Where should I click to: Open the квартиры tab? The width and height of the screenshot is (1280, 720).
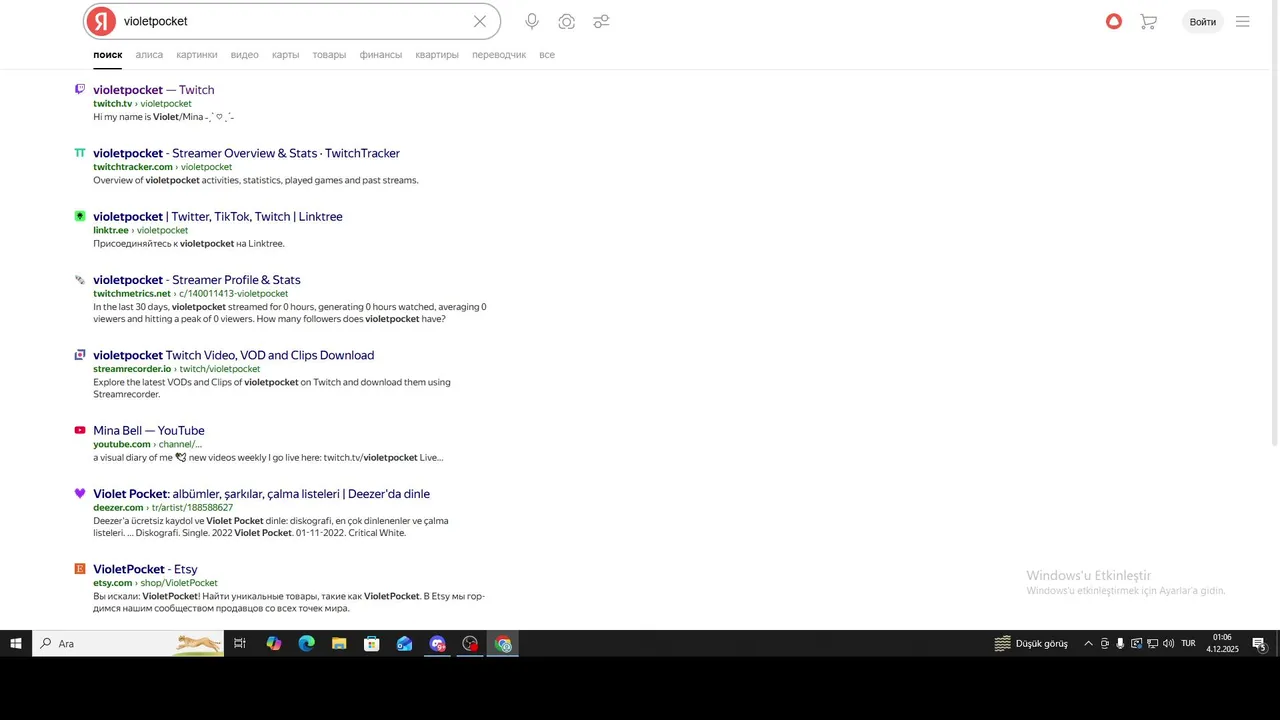coord(437,55)
